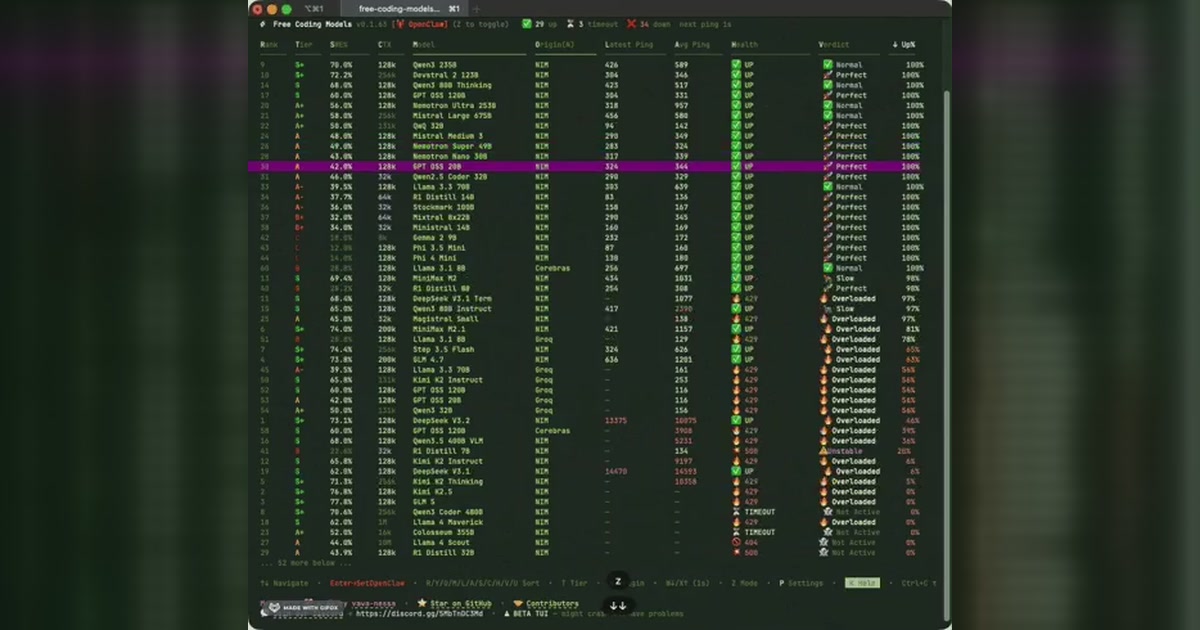Click the warning triangle beside 'BETA TUI'
The height and width of the screenshot is (630, 1200).
click(x=506, y=614)
